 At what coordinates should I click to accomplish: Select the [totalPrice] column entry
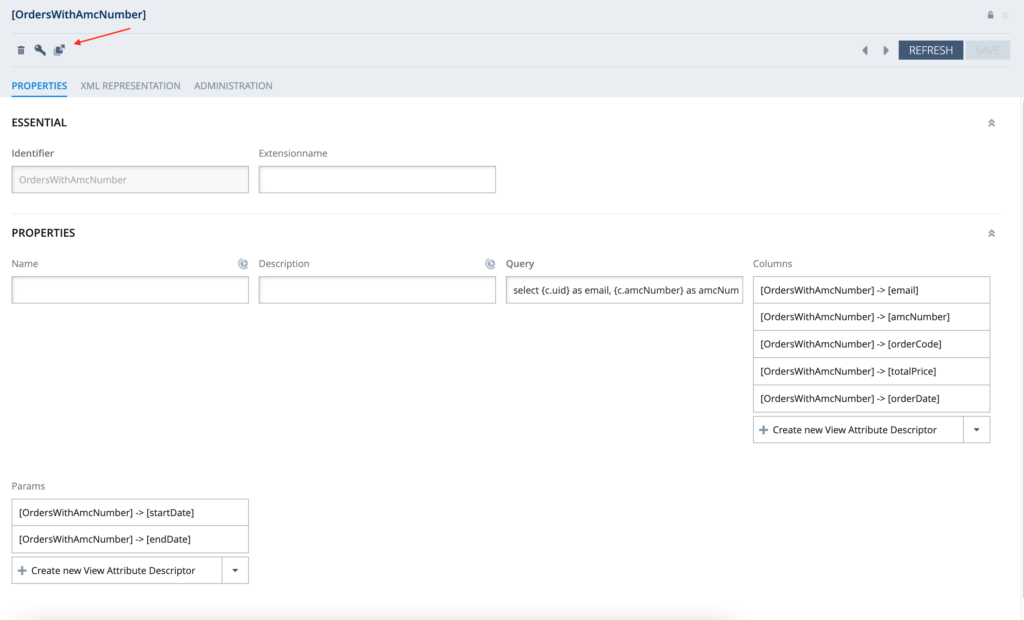click(871, 371)
